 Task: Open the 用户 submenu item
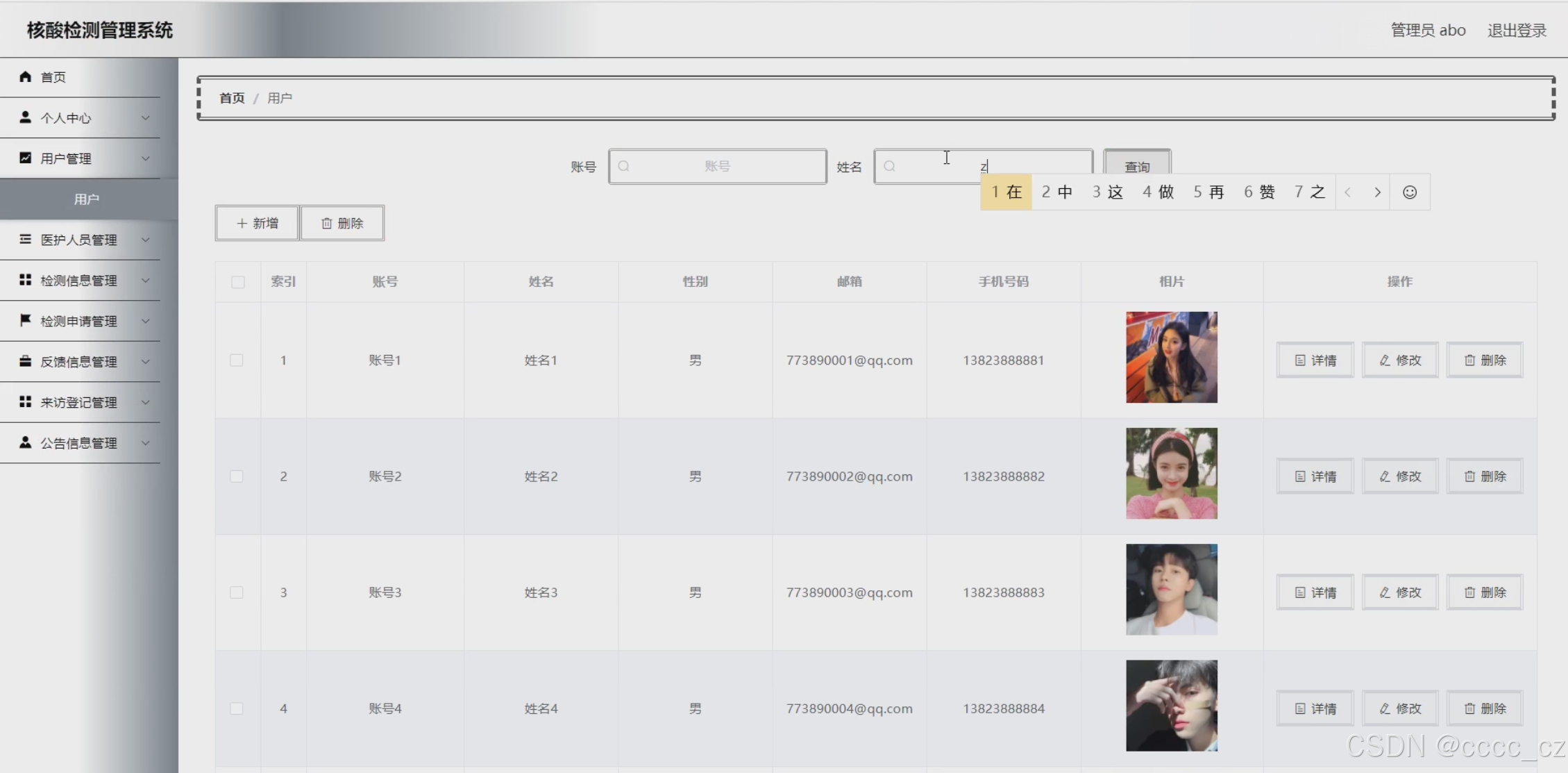point(87,199)
